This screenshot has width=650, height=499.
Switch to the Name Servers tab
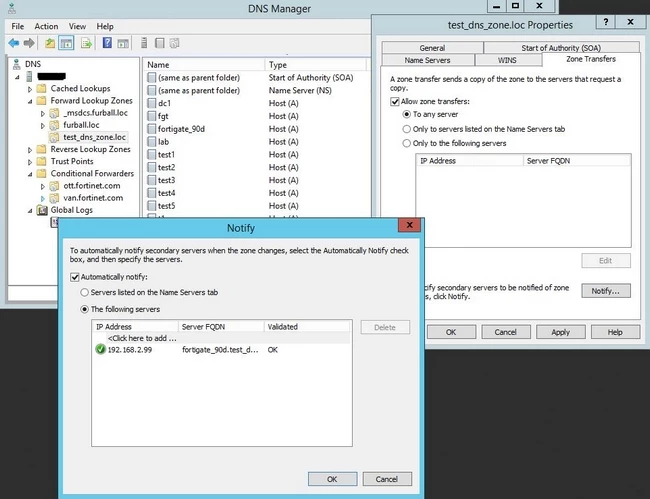click(427, 60)
